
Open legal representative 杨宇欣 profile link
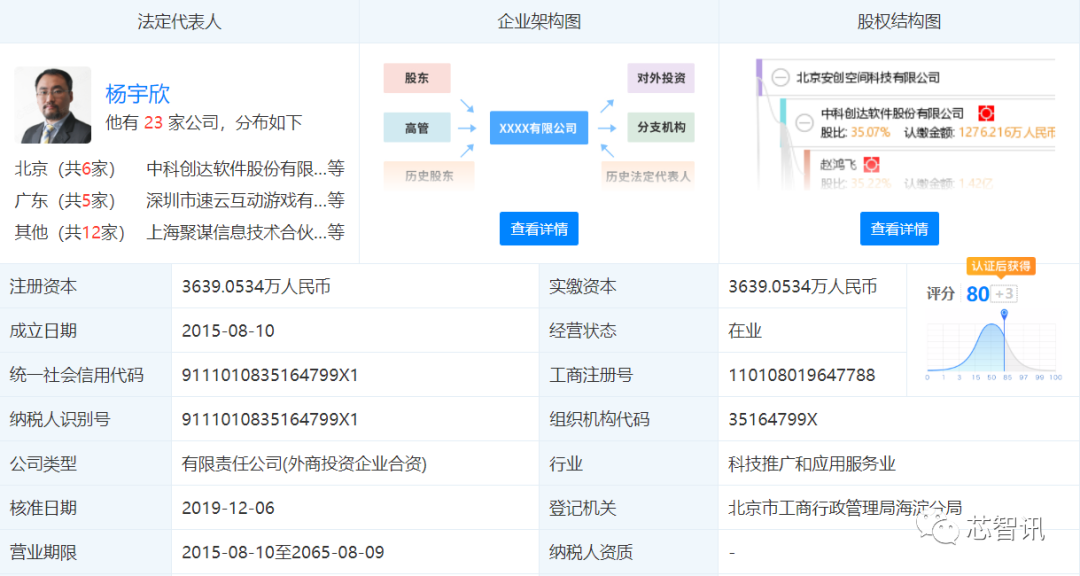tap(137, 94)
